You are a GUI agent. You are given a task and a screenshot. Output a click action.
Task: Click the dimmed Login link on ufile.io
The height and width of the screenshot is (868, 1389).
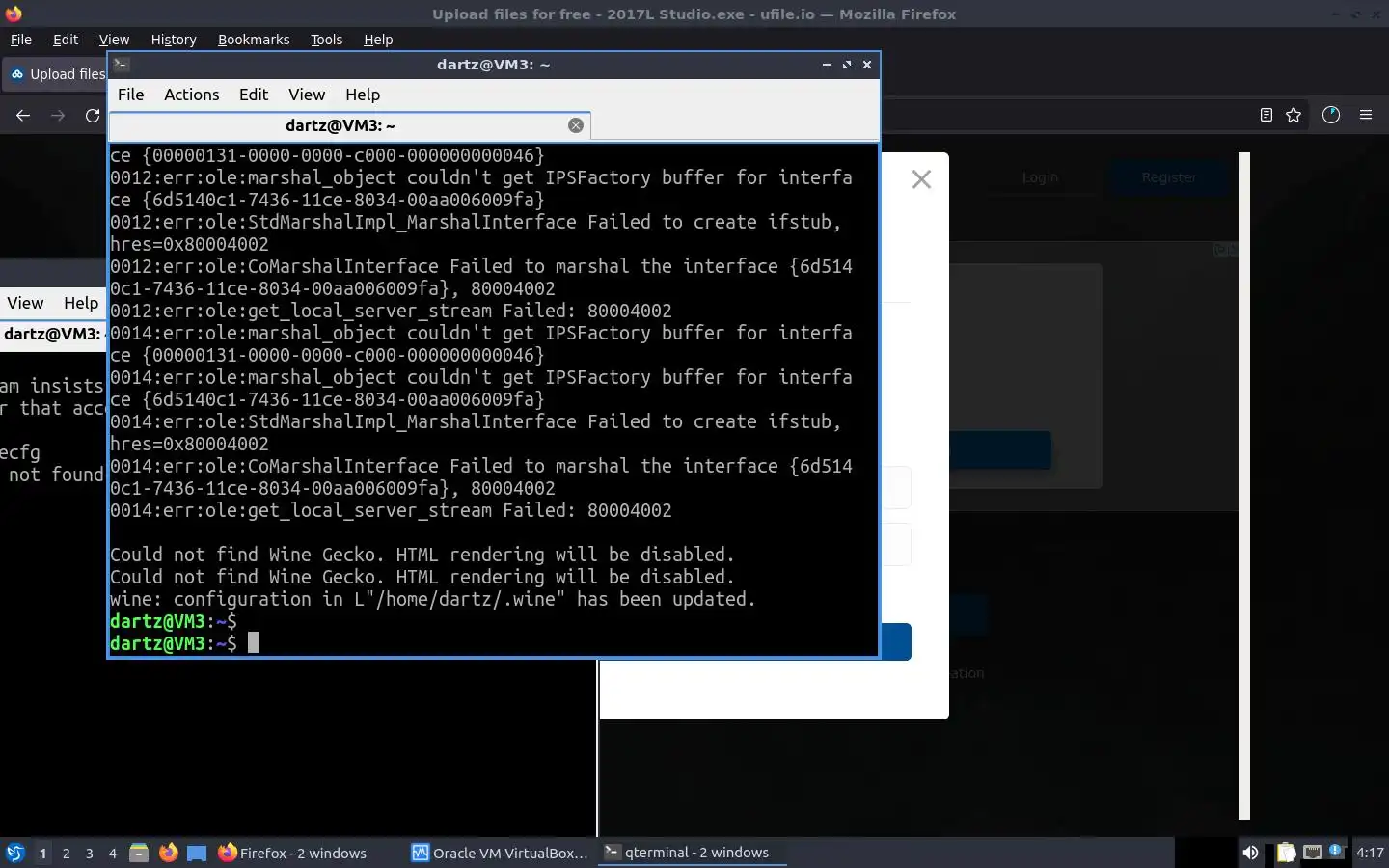tap(1040, 177)
